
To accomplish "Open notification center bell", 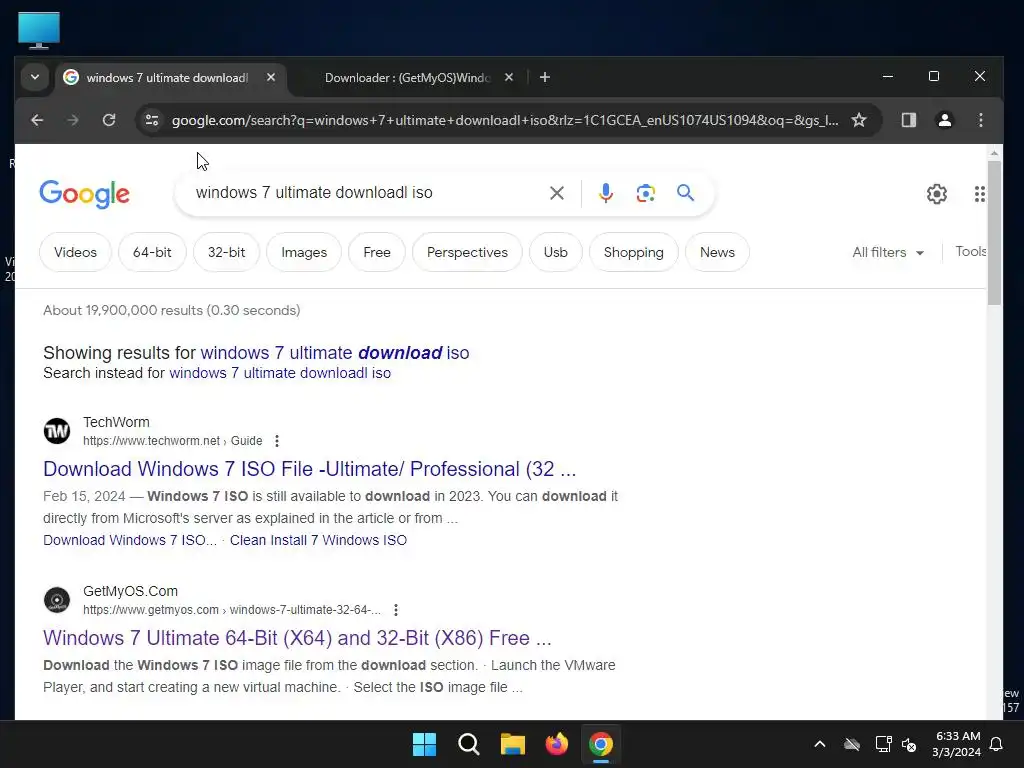I will coord(996,744).
